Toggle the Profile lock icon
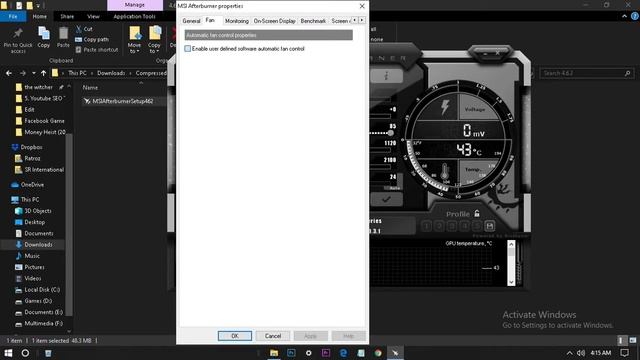Viewport: 640px width, 360px height. coord(477,213)
